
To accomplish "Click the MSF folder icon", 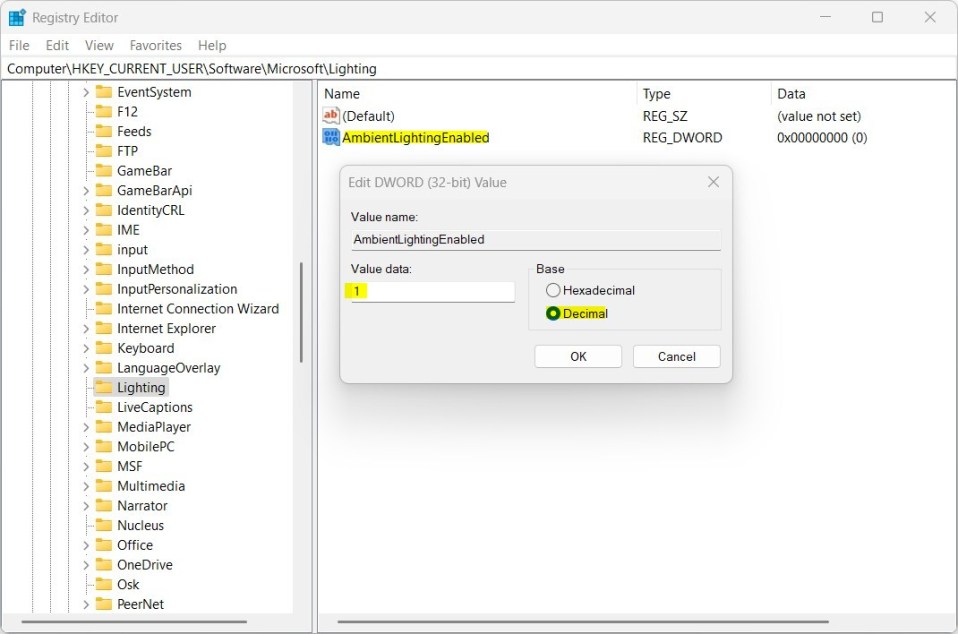I will 104,466.
